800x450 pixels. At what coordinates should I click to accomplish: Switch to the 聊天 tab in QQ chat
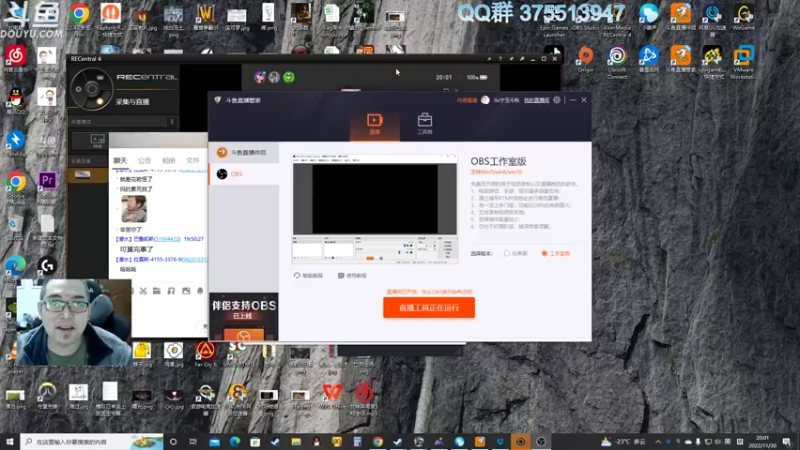click(x=120, y=160)
